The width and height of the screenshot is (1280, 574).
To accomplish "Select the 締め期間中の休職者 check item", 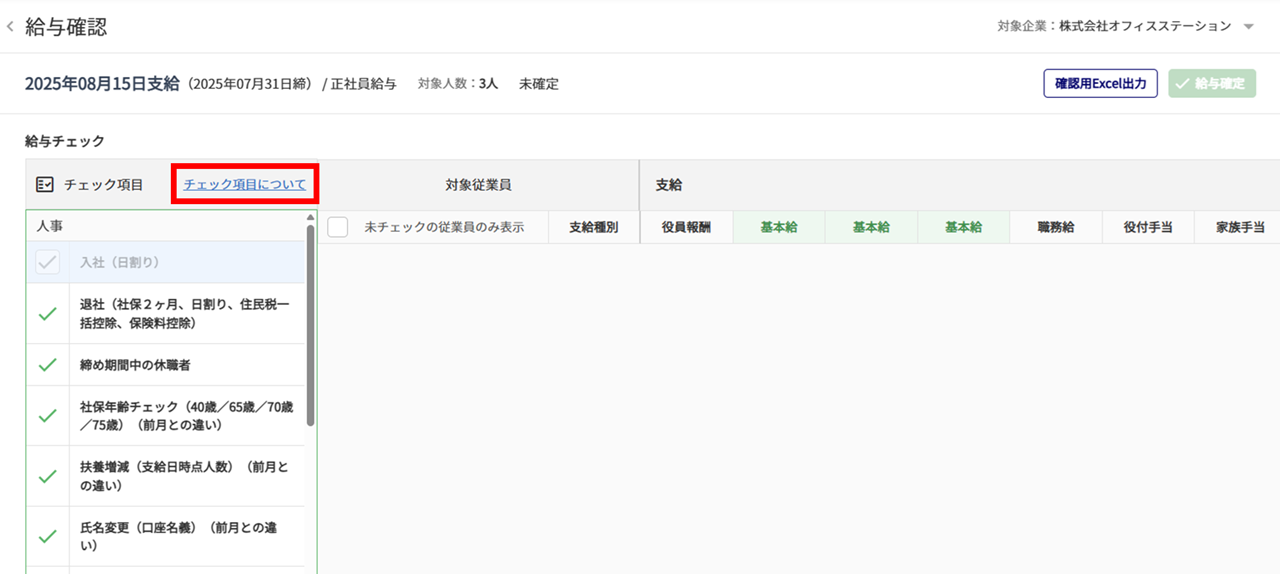I will [x=165, y=365].
